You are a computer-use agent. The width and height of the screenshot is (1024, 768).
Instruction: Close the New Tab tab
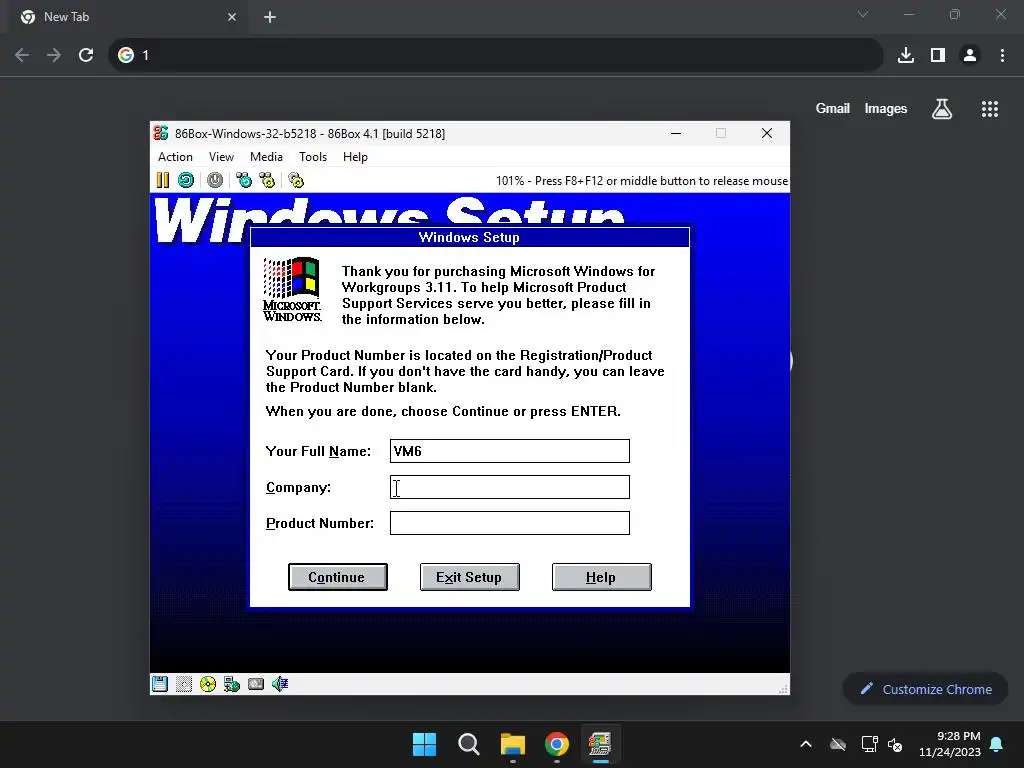click(232, 17)
